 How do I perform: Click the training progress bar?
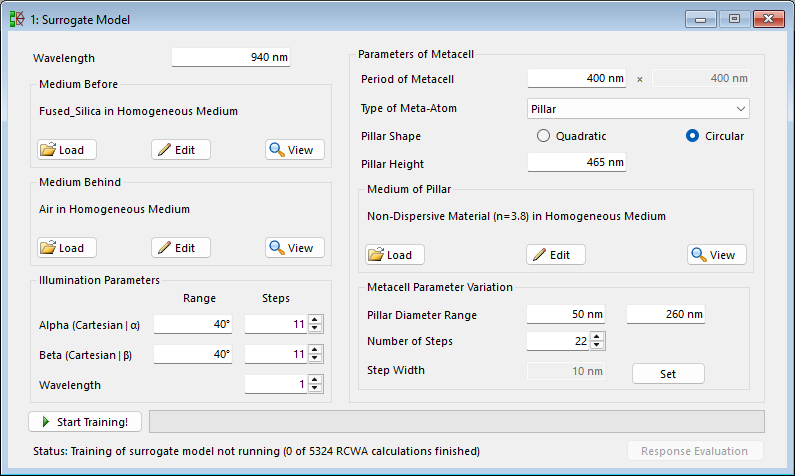[x=456, y=421]
